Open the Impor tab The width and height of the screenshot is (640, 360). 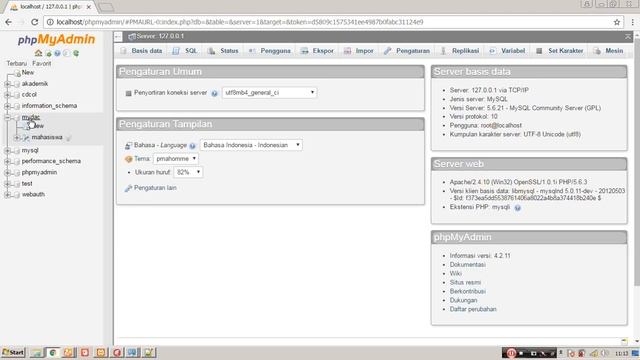[x=358, y=51]
